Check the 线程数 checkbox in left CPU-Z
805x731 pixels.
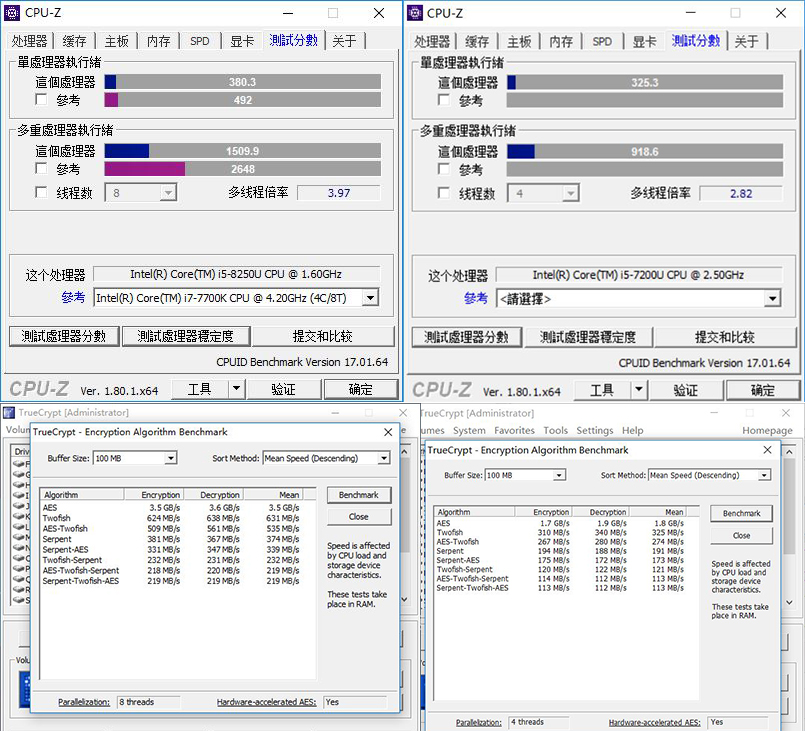point(40,192)
